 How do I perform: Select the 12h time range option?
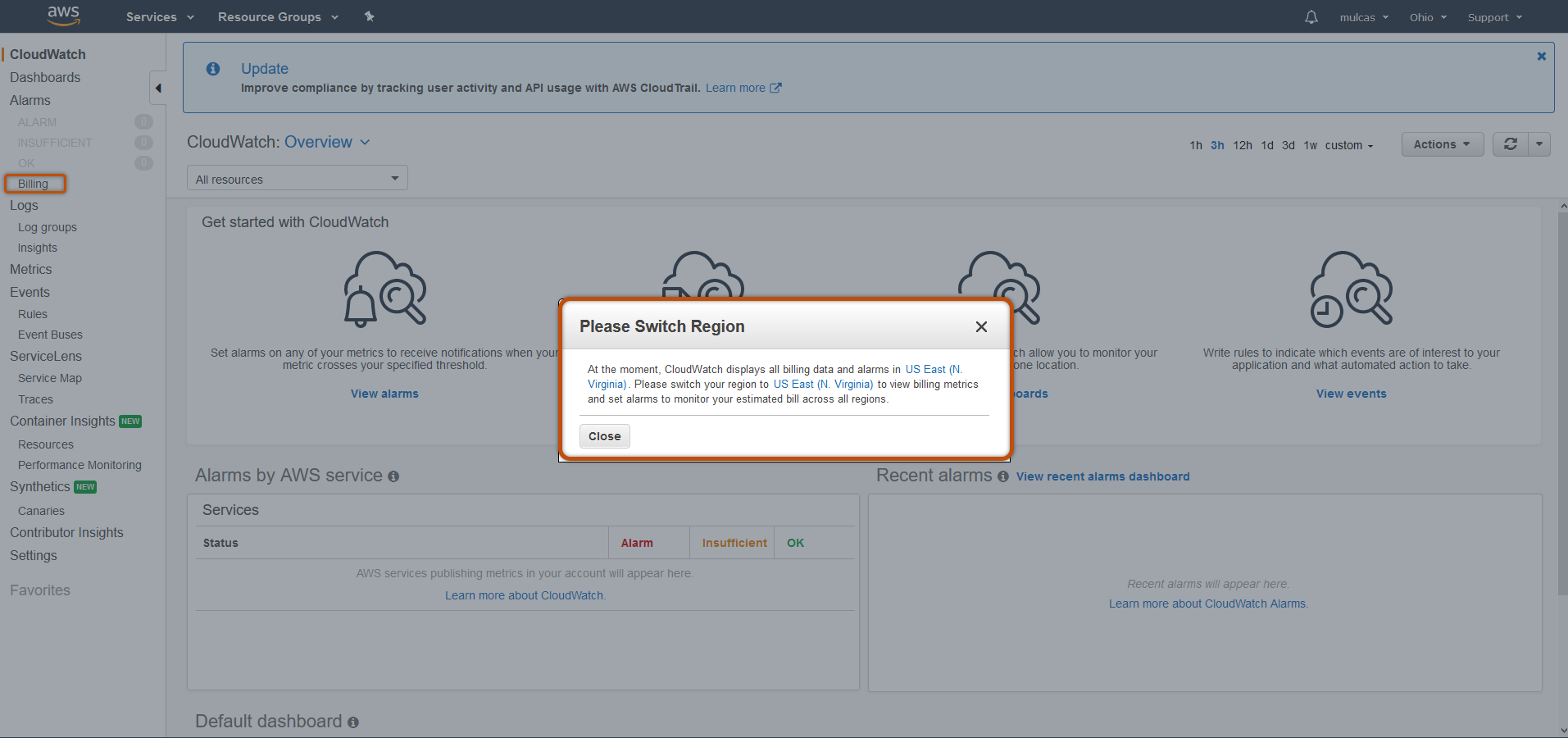tap(1242, 145)
